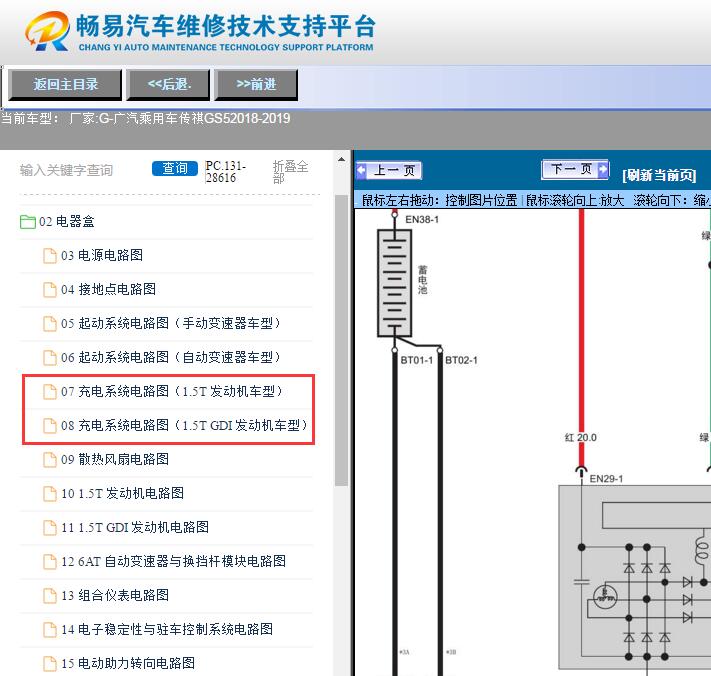Go back with the <<后退 button
The image size is (711, 676).
click(x=168, y=84)
